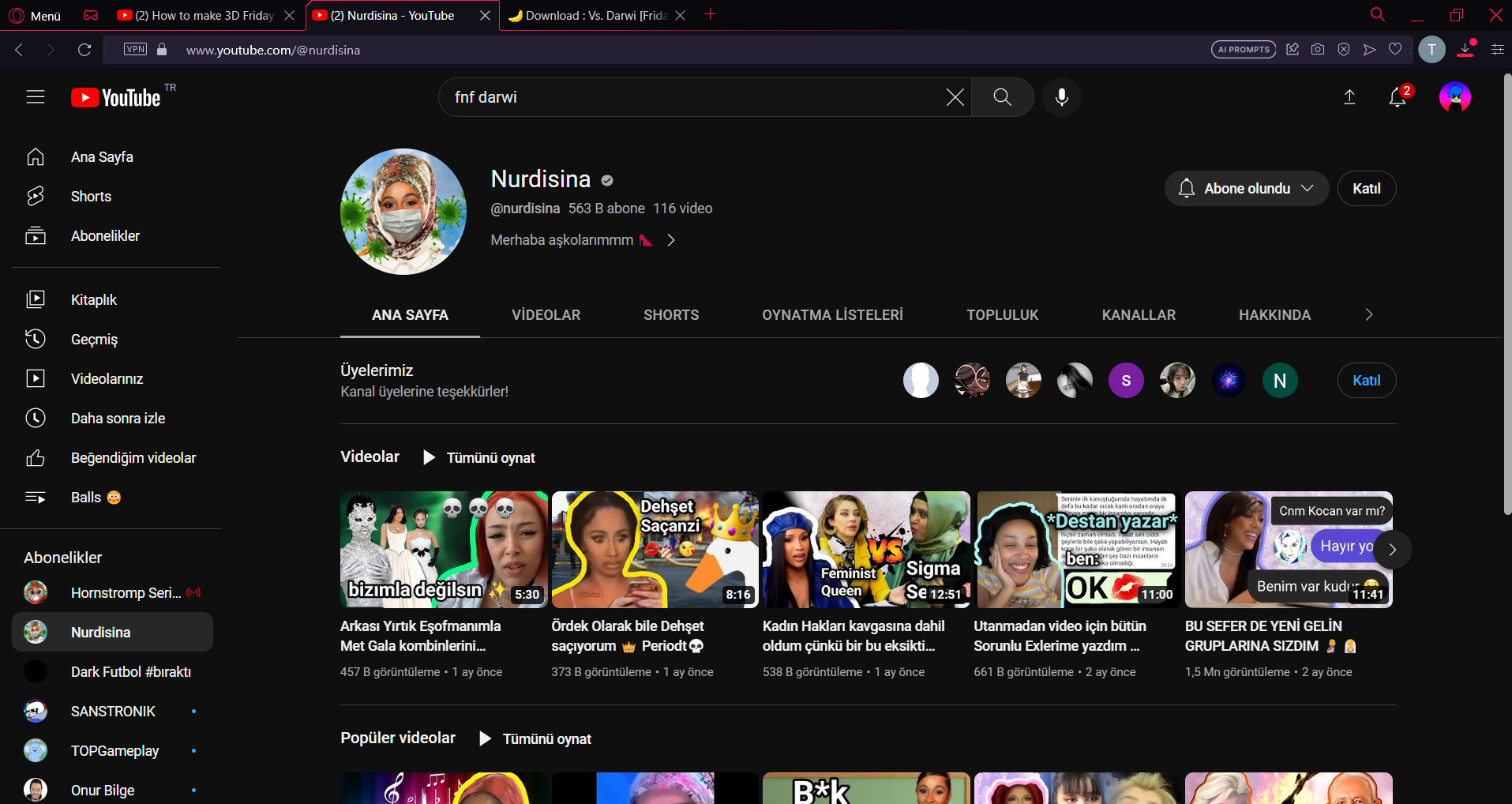The image size is (1512, 804).
Task: Expand the Abone olundu subscription dropdown
Action: [x=1247, y=189]
